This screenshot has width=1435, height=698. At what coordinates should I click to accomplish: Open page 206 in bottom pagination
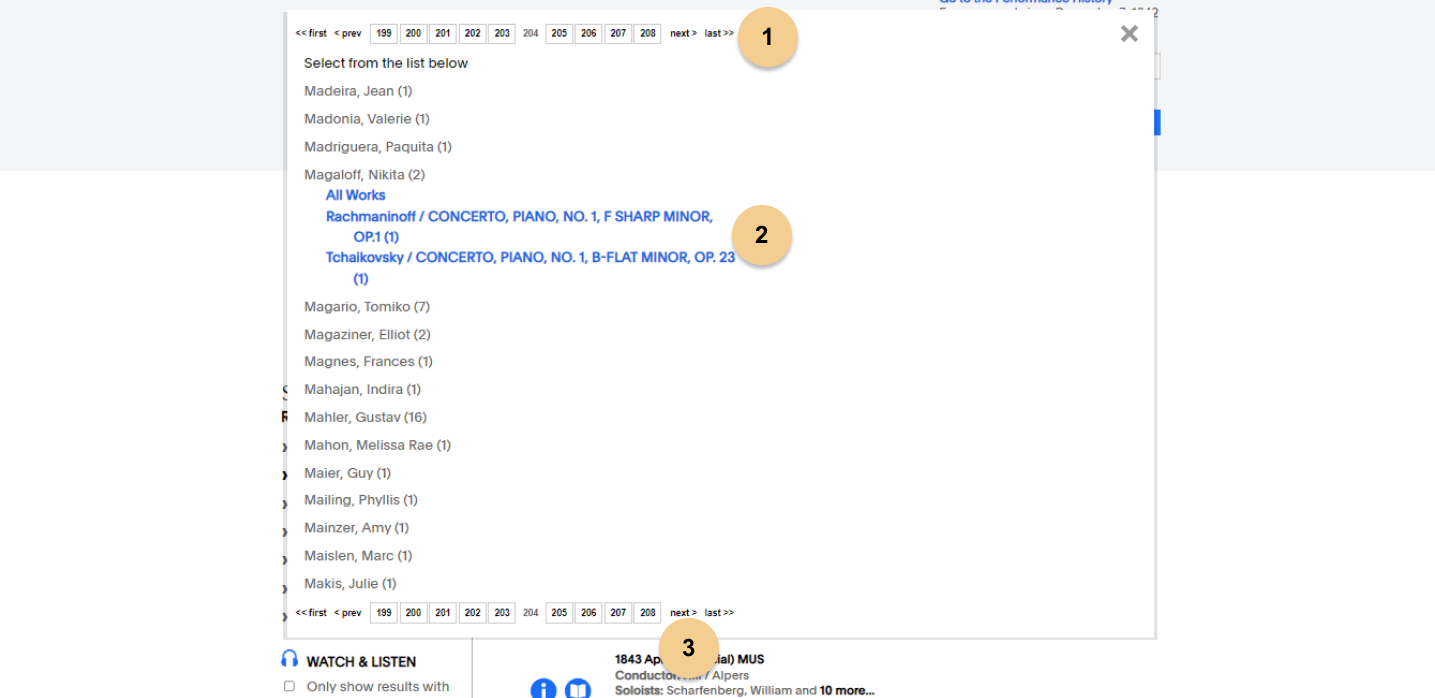click(x=589, y=613)
